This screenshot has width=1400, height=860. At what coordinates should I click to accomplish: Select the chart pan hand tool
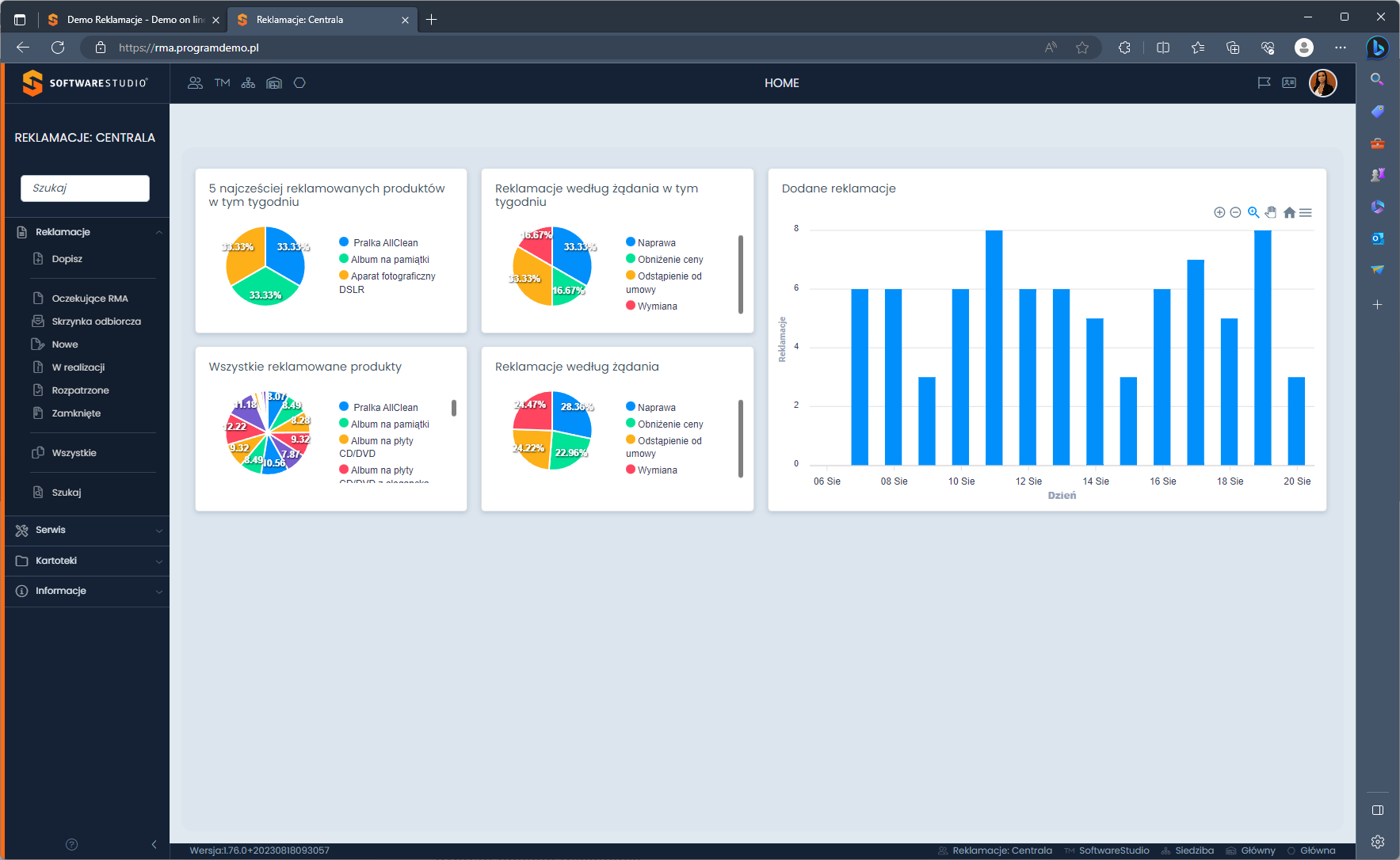click(x=1271, y=212)
